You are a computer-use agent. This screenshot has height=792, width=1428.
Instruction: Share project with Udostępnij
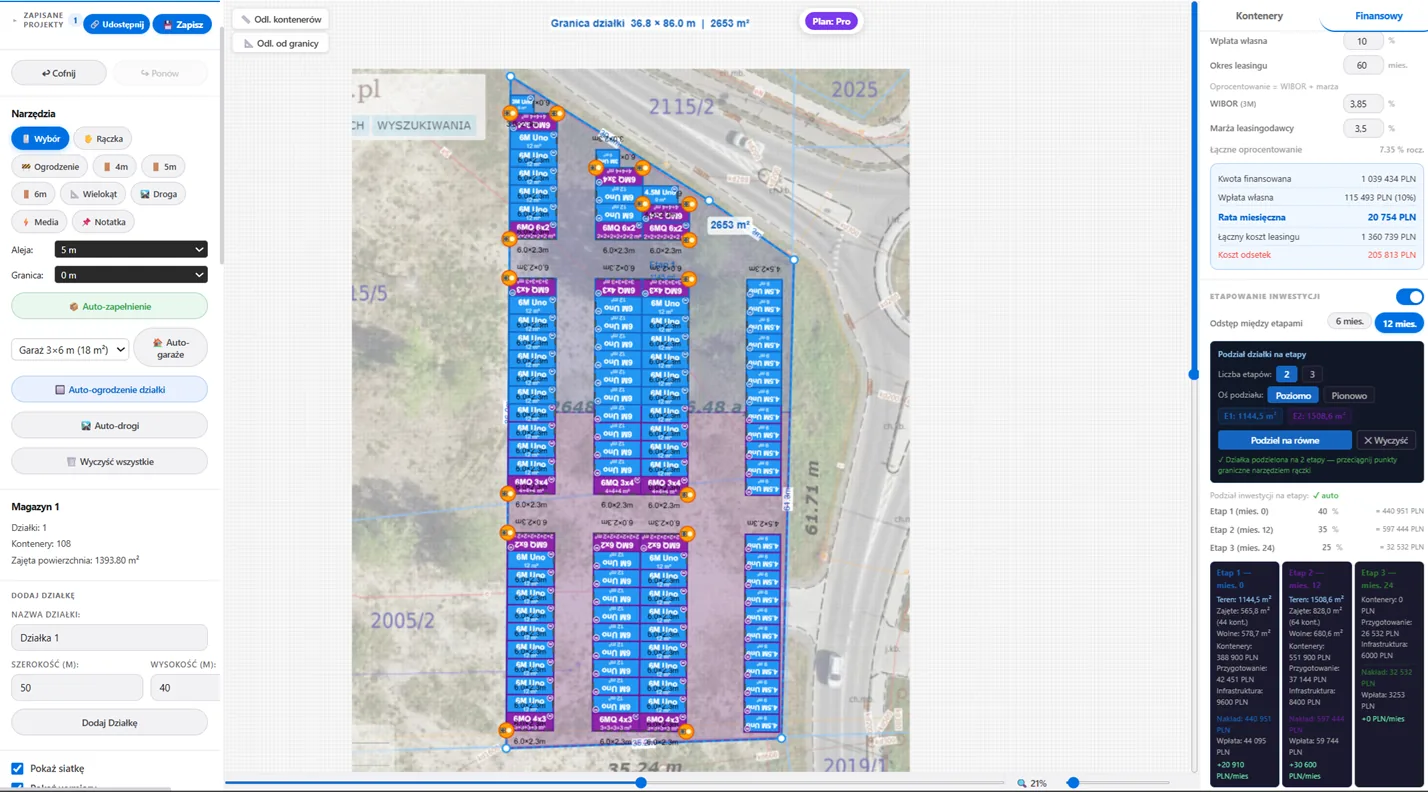pyautogui.click(x=116, y=24)
